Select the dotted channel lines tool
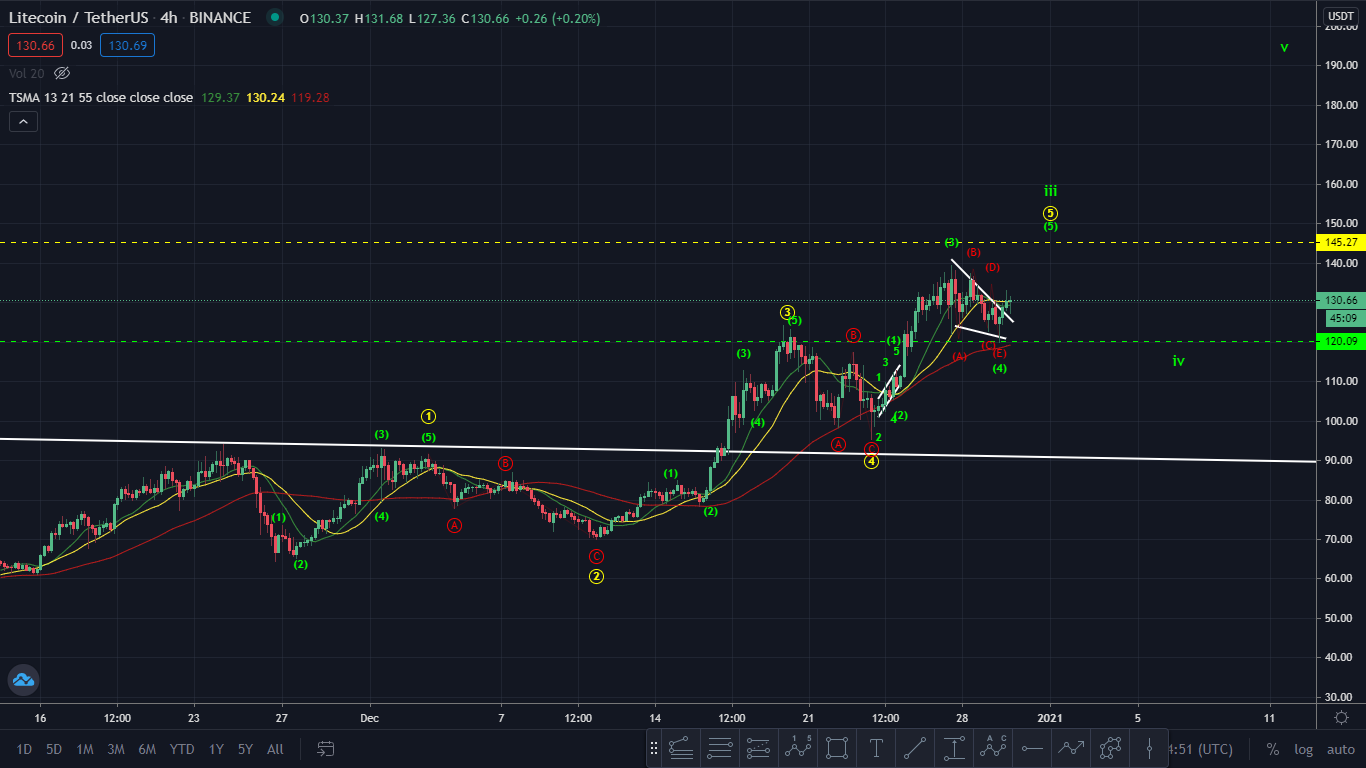 pyautogui.click(x=758, y=747)
